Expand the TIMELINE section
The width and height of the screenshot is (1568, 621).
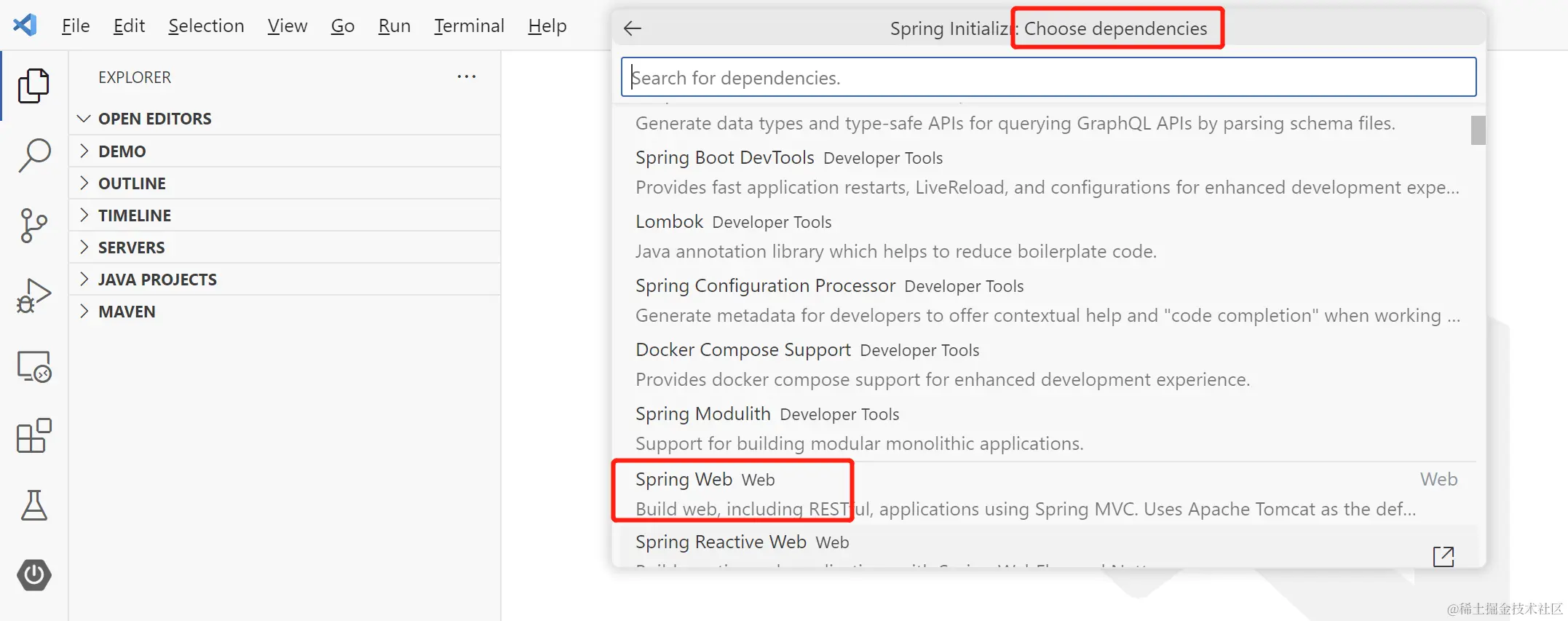tap(285, 215)
